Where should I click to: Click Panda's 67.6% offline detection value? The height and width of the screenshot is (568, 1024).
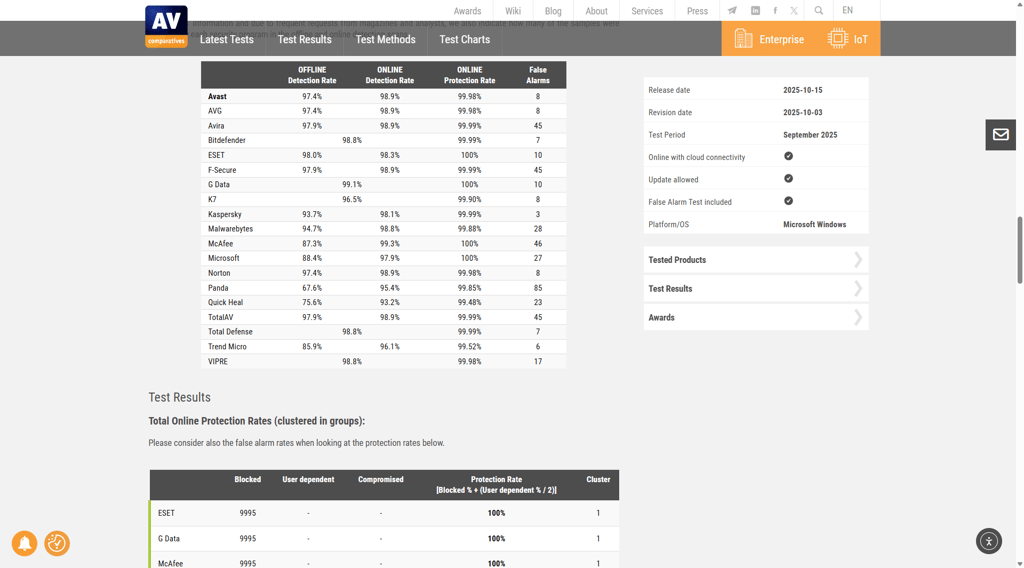[312, 288]
